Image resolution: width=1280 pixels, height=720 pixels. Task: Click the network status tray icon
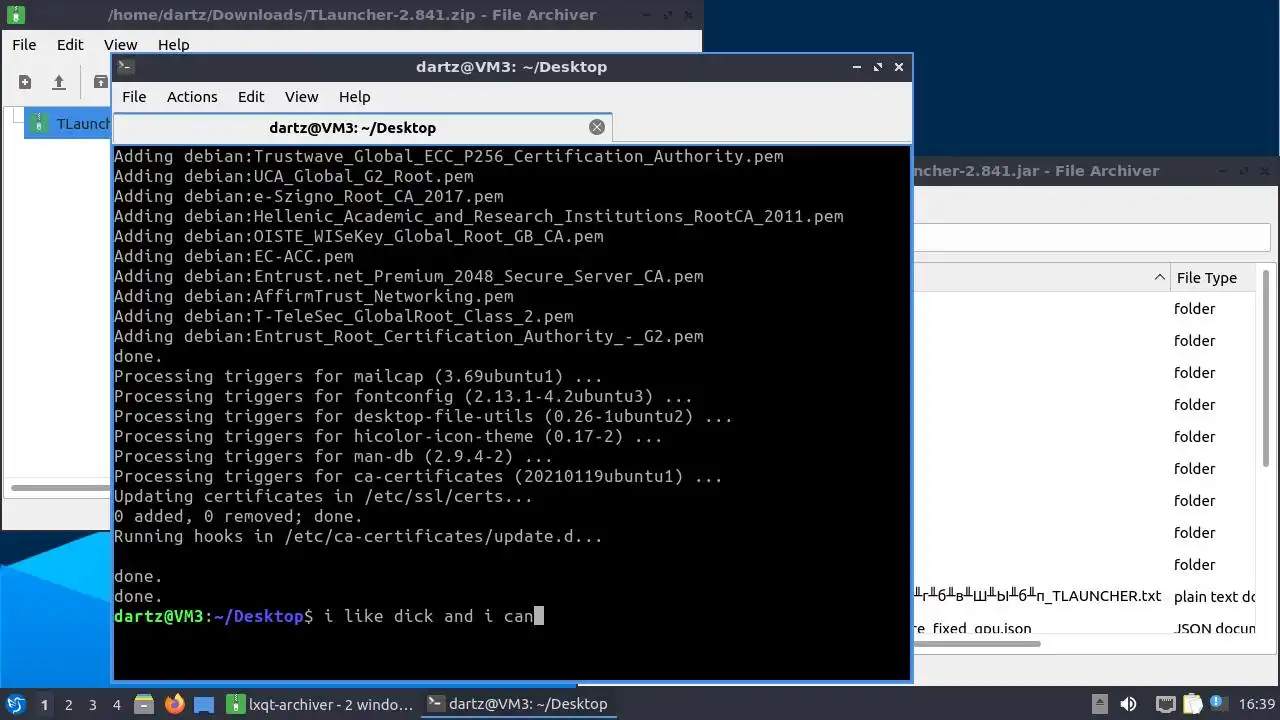[x=1165, y=704]
